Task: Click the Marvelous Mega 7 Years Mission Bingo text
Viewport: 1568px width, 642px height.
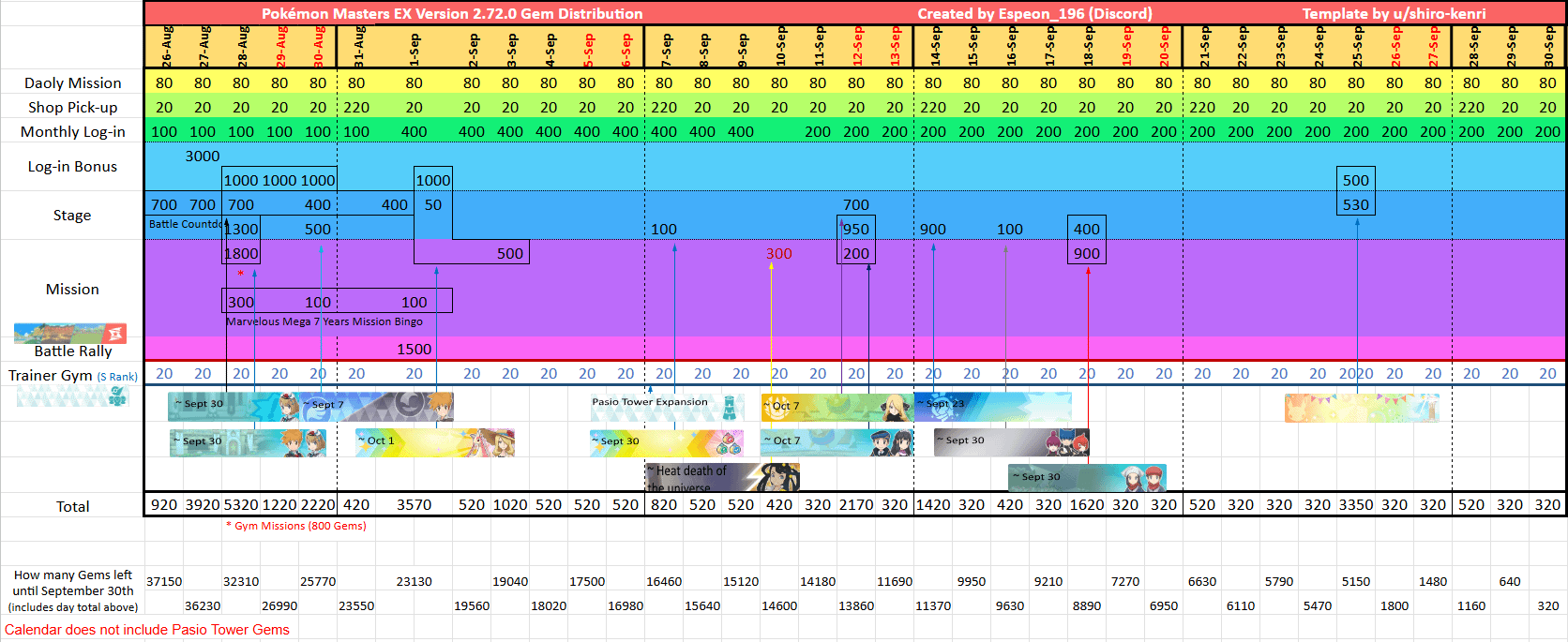Action: tap(324, 321)
